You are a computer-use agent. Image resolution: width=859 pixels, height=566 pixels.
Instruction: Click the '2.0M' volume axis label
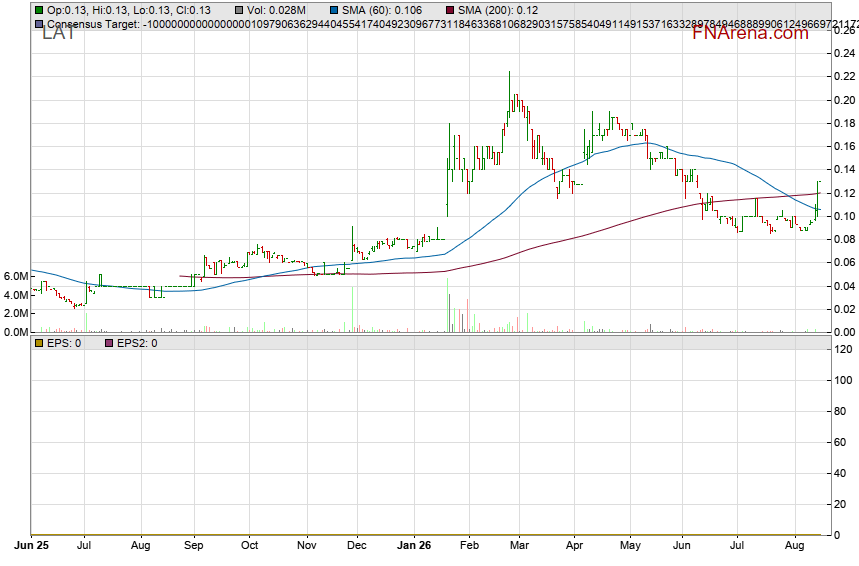coord(16,313)
